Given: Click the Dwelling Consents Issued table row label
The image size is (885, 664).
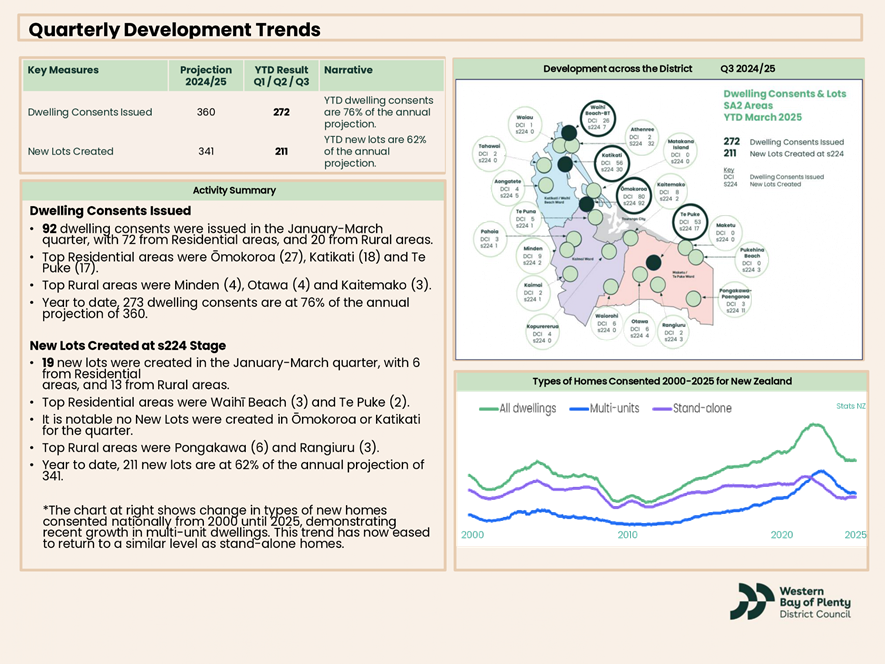Looking at the screenshot, I should tap(90, 112).
